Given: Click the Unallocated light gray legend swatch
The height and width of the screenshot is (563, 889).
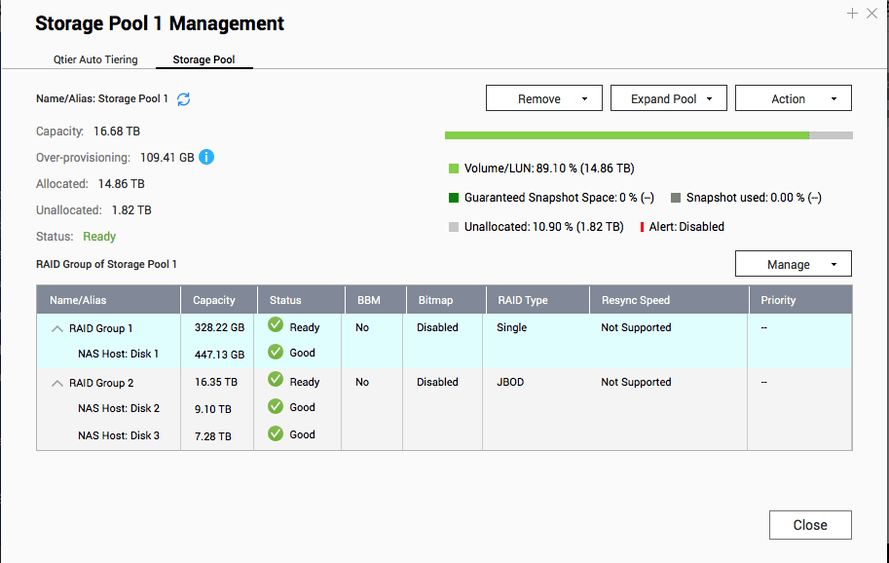Looking at the screenshot, I should click(x=454, y=227).
